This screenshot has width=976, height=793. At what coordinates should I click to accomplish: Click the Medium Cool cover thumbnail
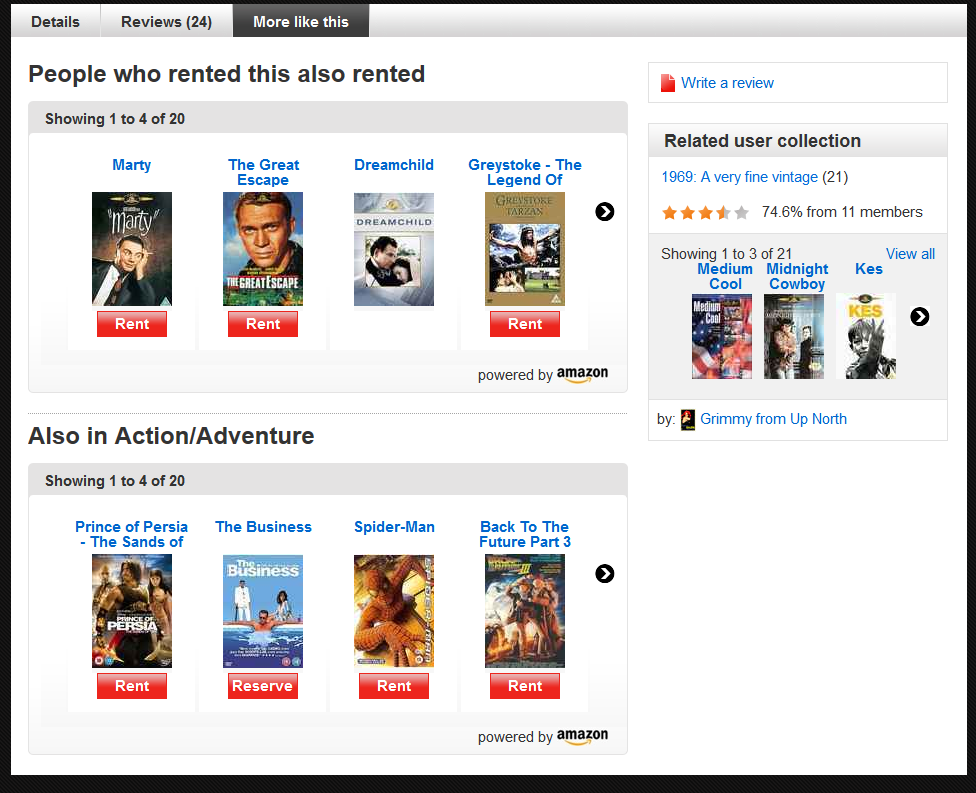(722, 337)
